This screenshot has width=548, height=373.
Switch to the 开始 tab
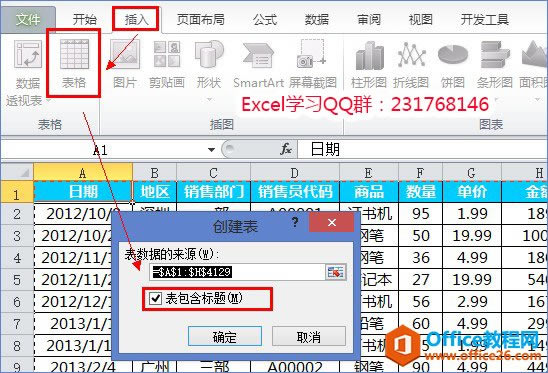pyautogui.click(x=84, y=19)
